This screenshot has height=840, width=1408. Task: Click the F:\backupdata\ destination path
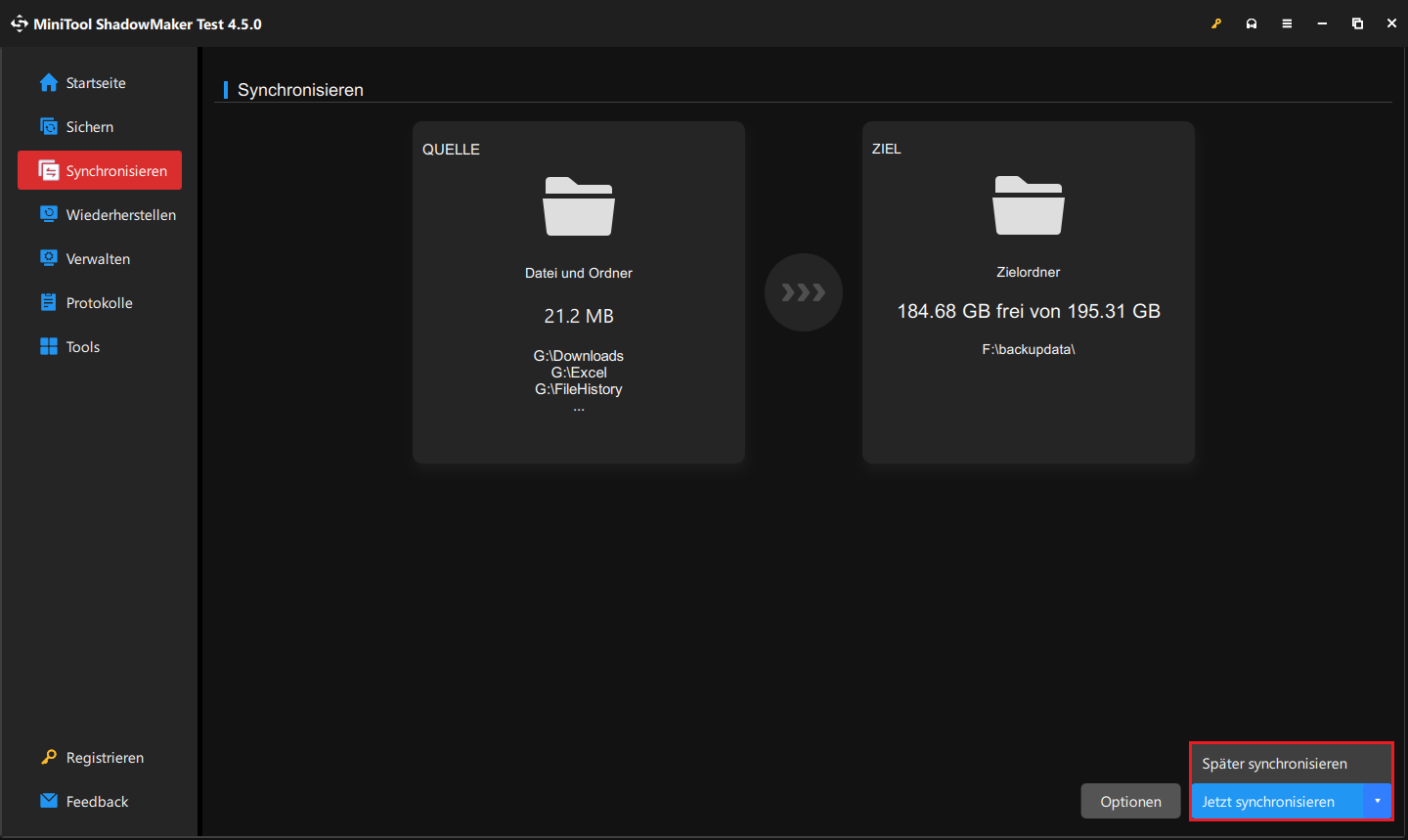[x=1029, y=349]
